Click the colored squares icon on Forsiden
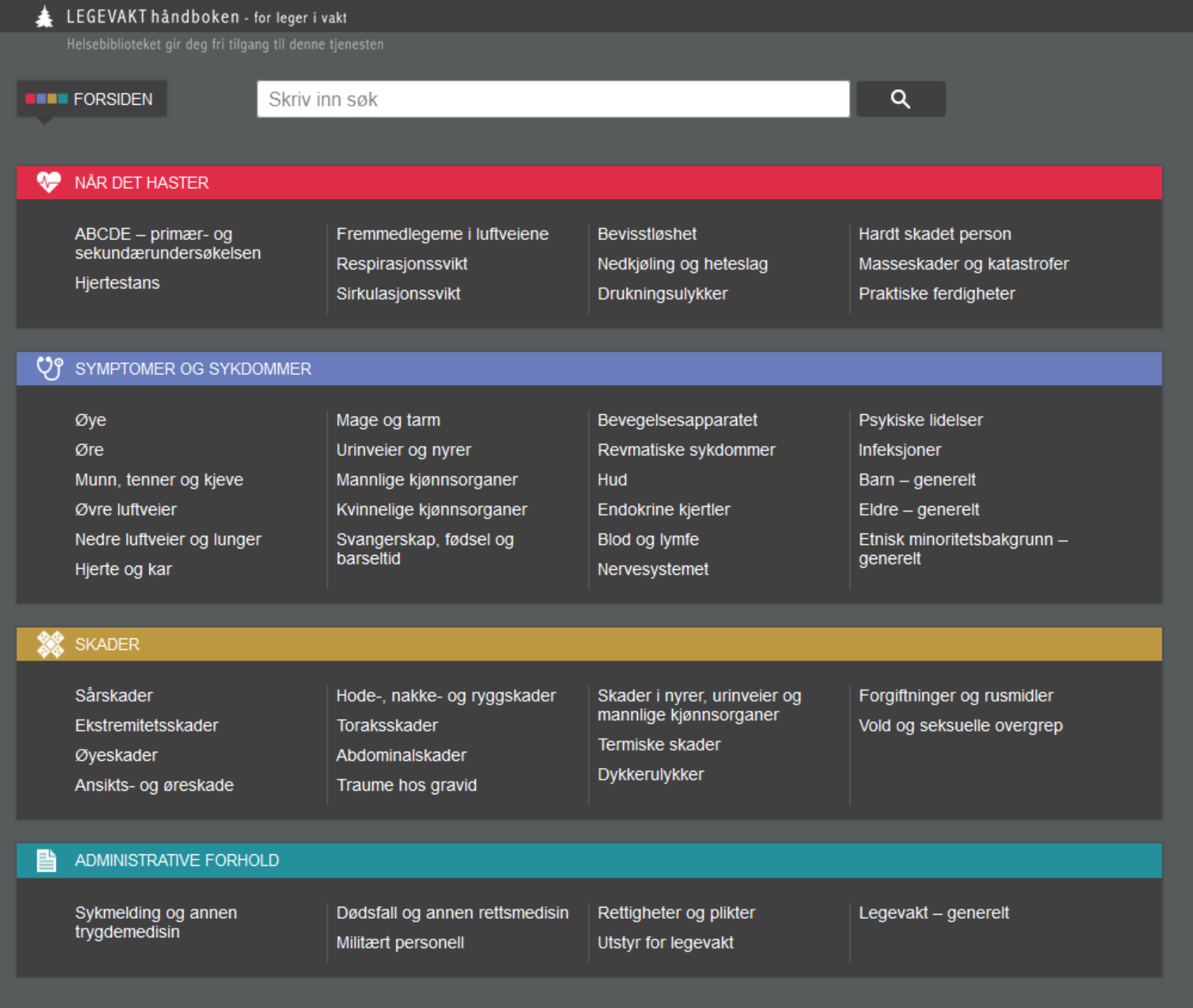Image resolution: width=1193 pixels, height=1008 pixels. 47,99
